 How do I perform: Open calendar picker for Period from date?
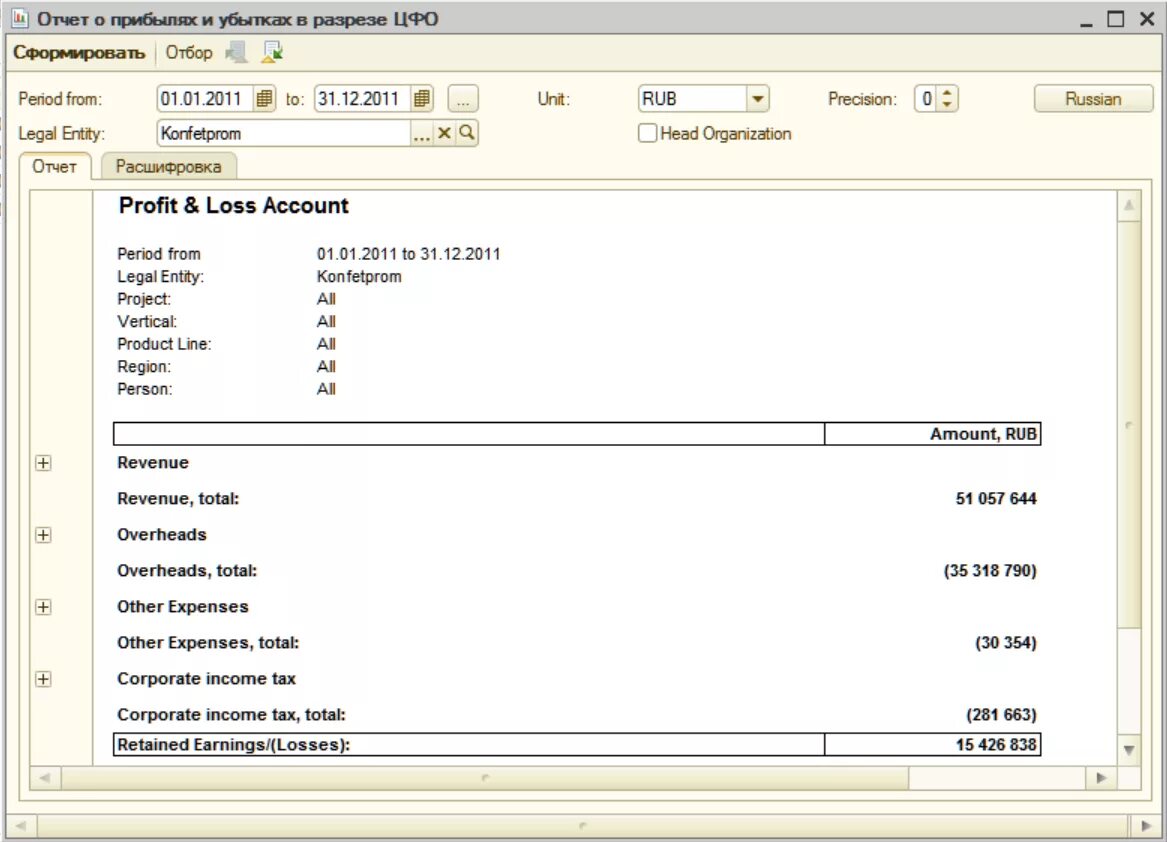(x=264, y=99)
